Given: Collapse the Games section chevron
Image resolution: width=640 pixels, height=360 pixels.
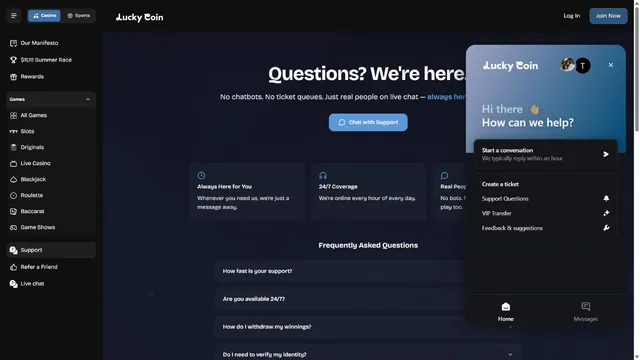Looking at the screenshot, I should click(x=88, y=99).
